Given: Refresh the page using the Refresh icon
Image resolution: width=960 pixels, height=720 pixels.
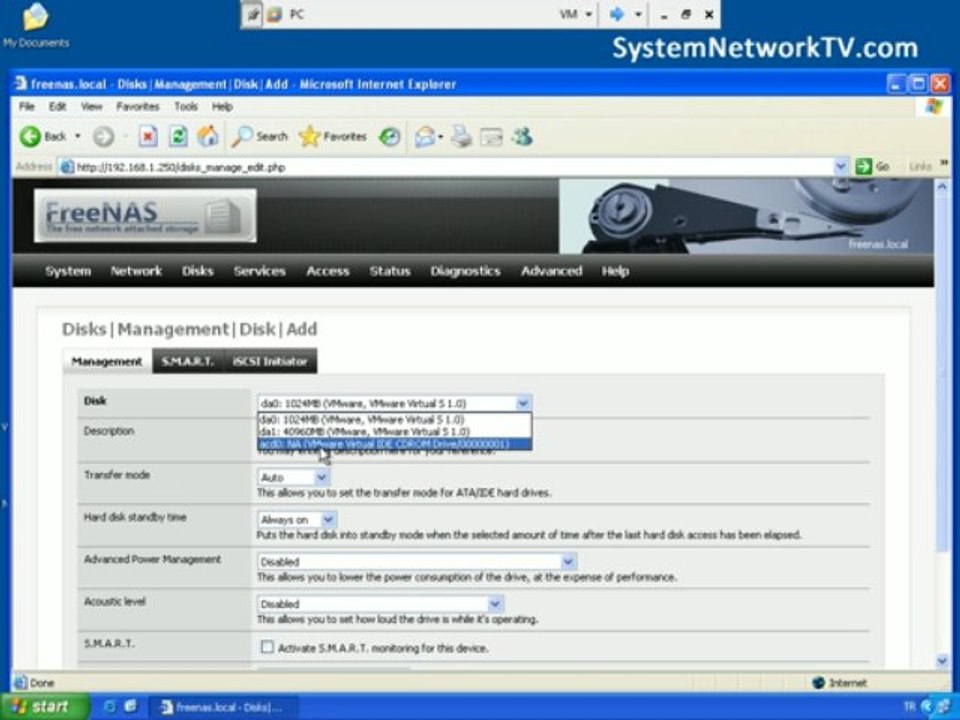Looking at the screenshot, I should coord(178,137).
